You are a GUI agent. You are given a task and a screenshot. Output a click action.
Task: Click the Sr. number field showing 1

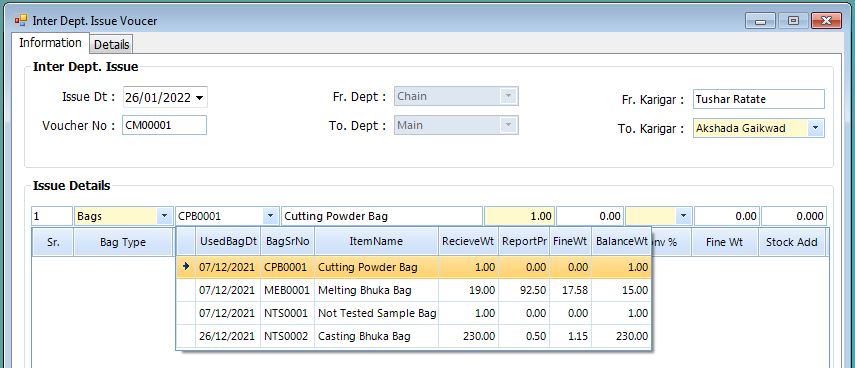pos(52,216)
